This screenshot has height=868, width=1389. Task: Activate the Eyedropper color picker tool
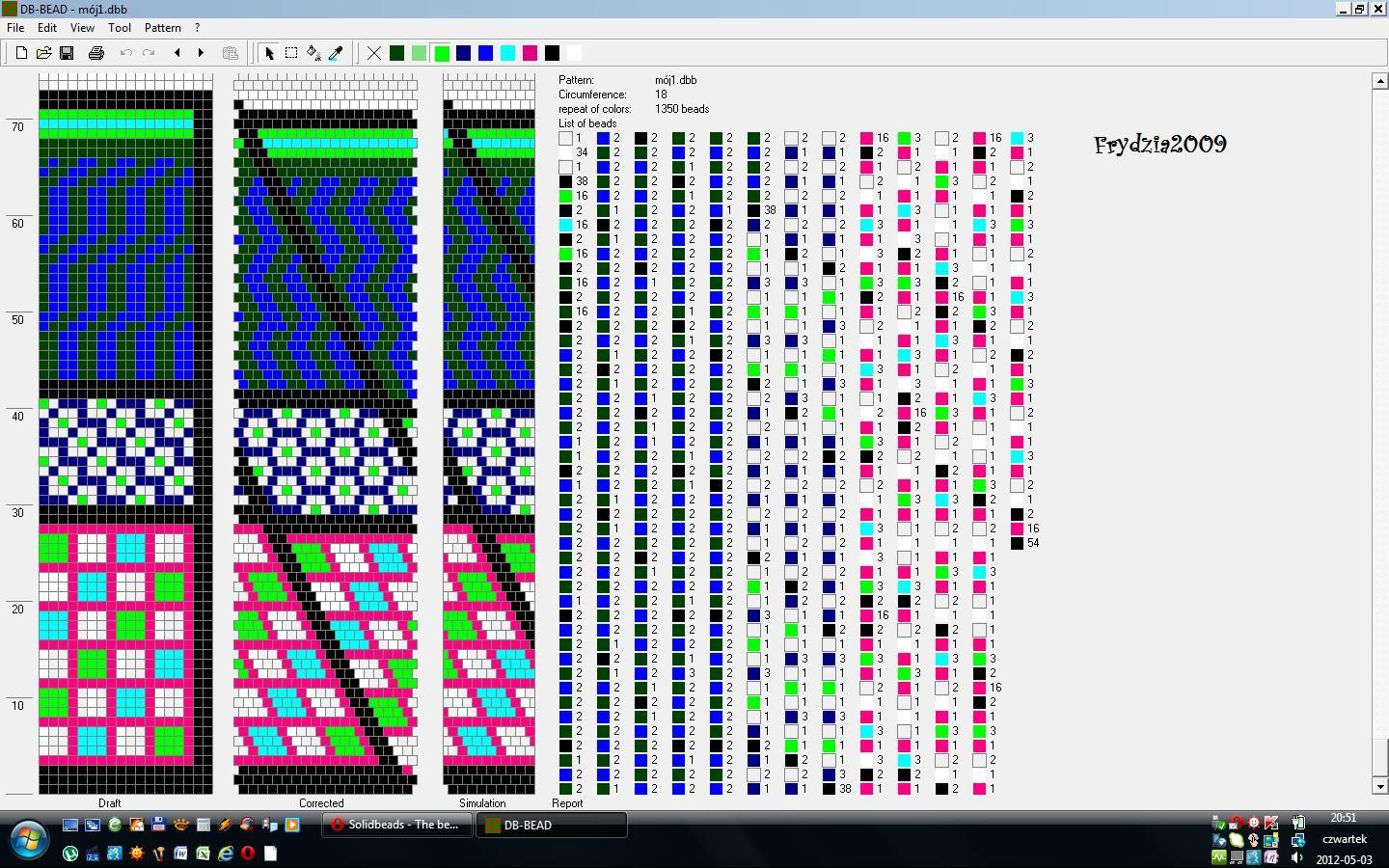[x=336, y=53]
